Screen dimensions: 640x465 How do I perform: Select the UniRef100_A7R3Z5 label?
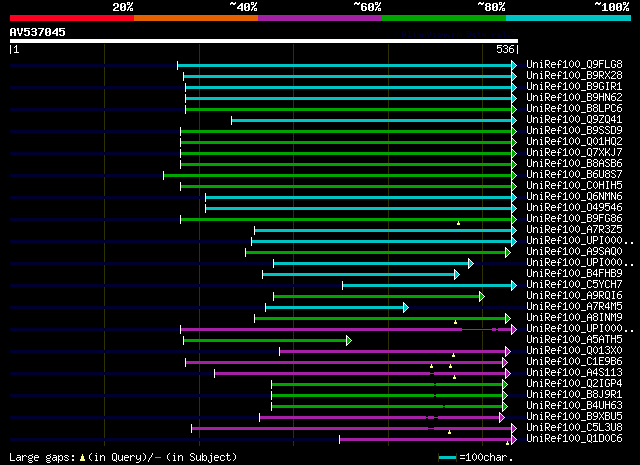[574, 230]
